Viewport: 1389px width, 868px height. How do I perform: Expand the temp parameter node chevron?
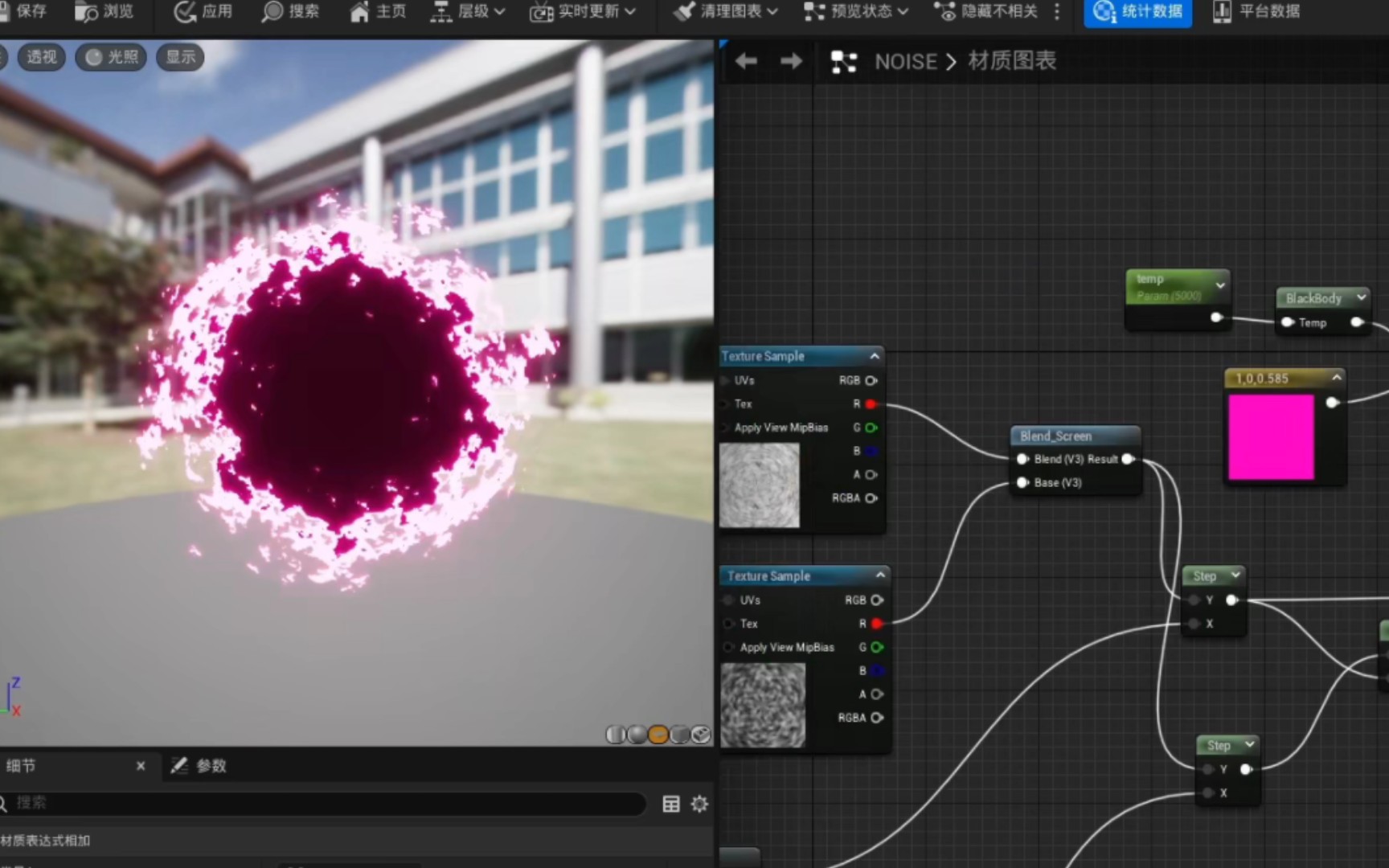pyautogui.click(x=1220, y=285)
